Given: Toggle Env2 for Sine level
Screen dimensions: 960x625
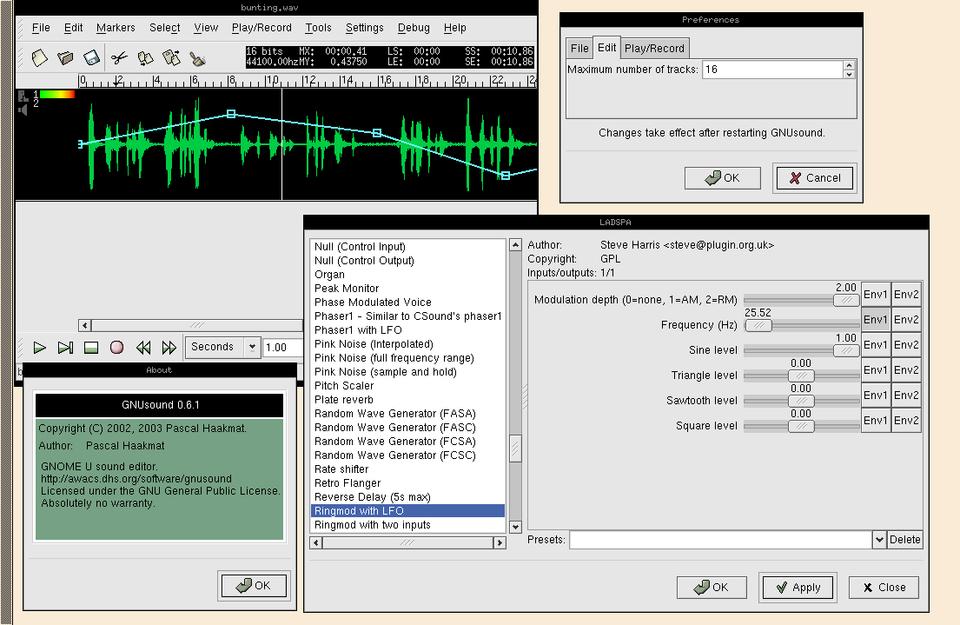Looking at the screenshot, I should [906, 345].
